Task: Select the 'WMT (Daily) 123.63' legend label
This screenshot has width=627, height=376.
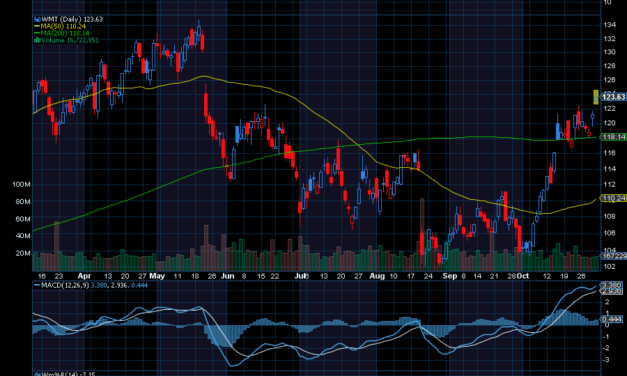Action: pos(72,19)
